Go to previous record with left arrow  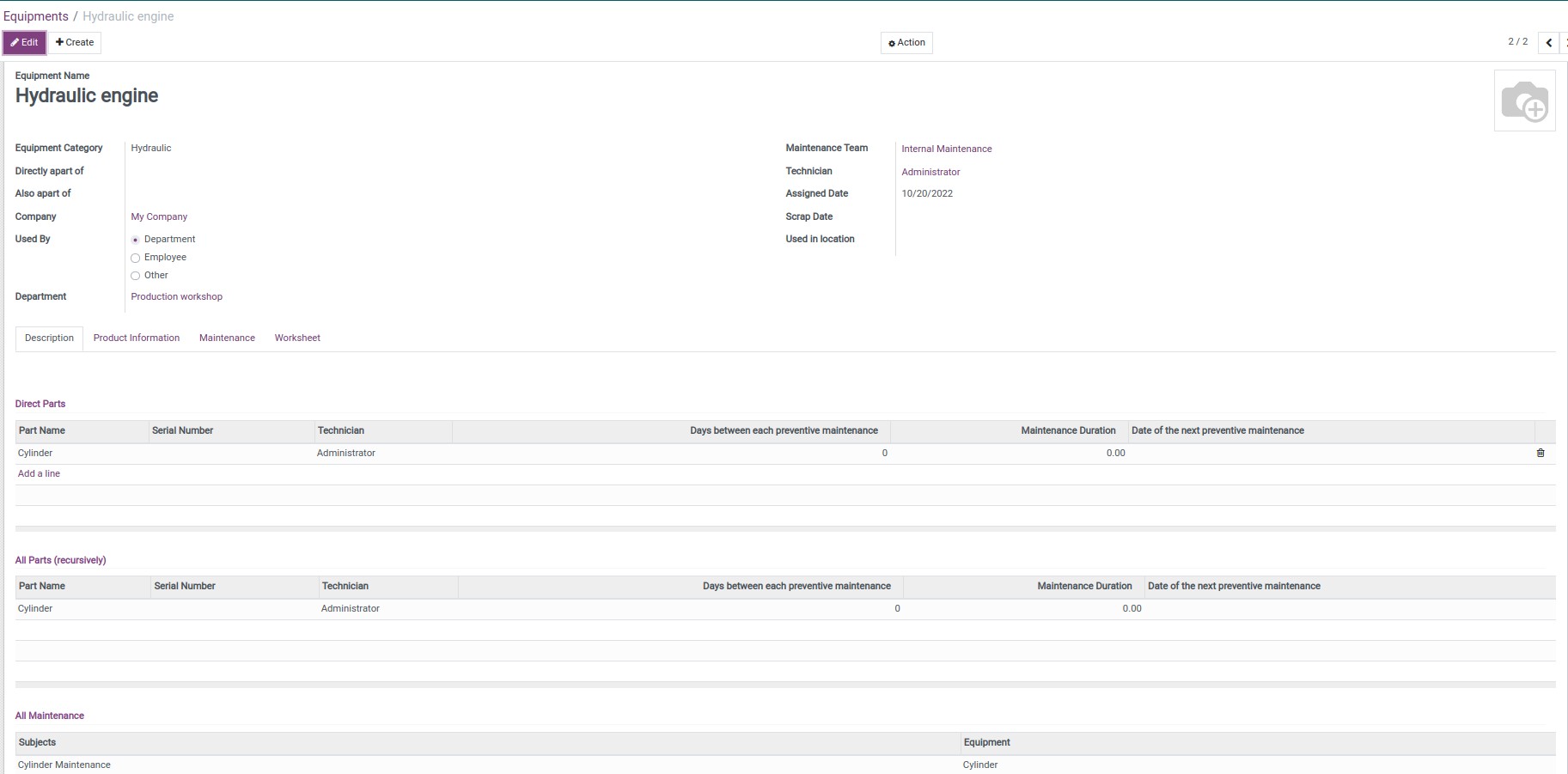click(x=1548, y=43)
